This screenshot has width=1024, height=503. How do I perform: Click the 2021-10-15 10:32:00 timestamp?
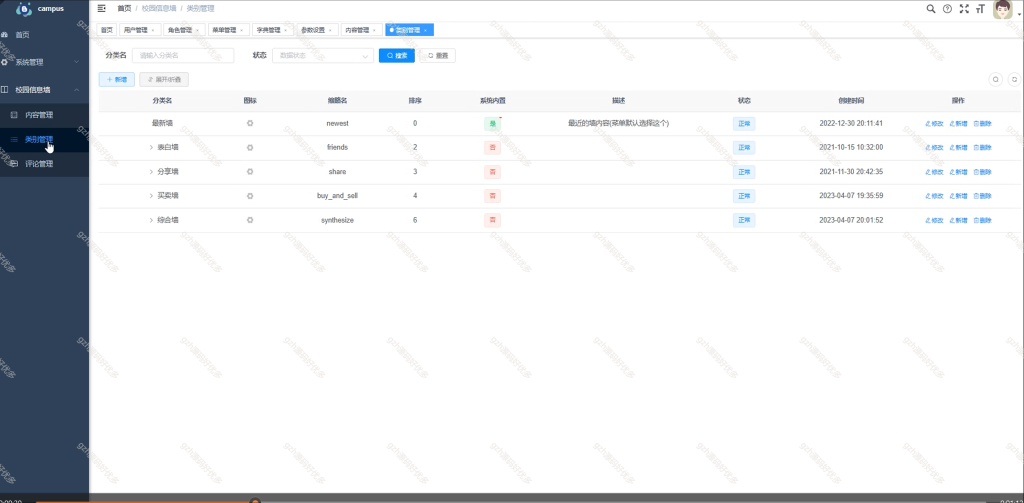851,148
